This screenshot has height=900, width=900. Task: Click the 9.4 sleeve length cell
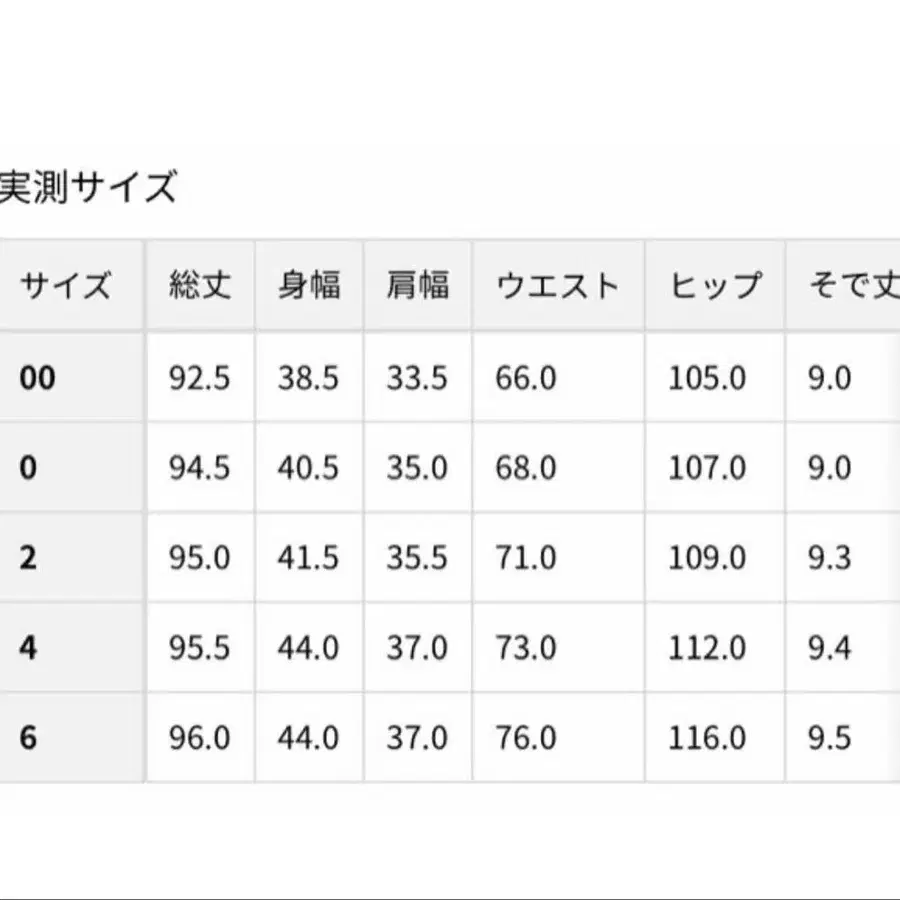(829, 648)
